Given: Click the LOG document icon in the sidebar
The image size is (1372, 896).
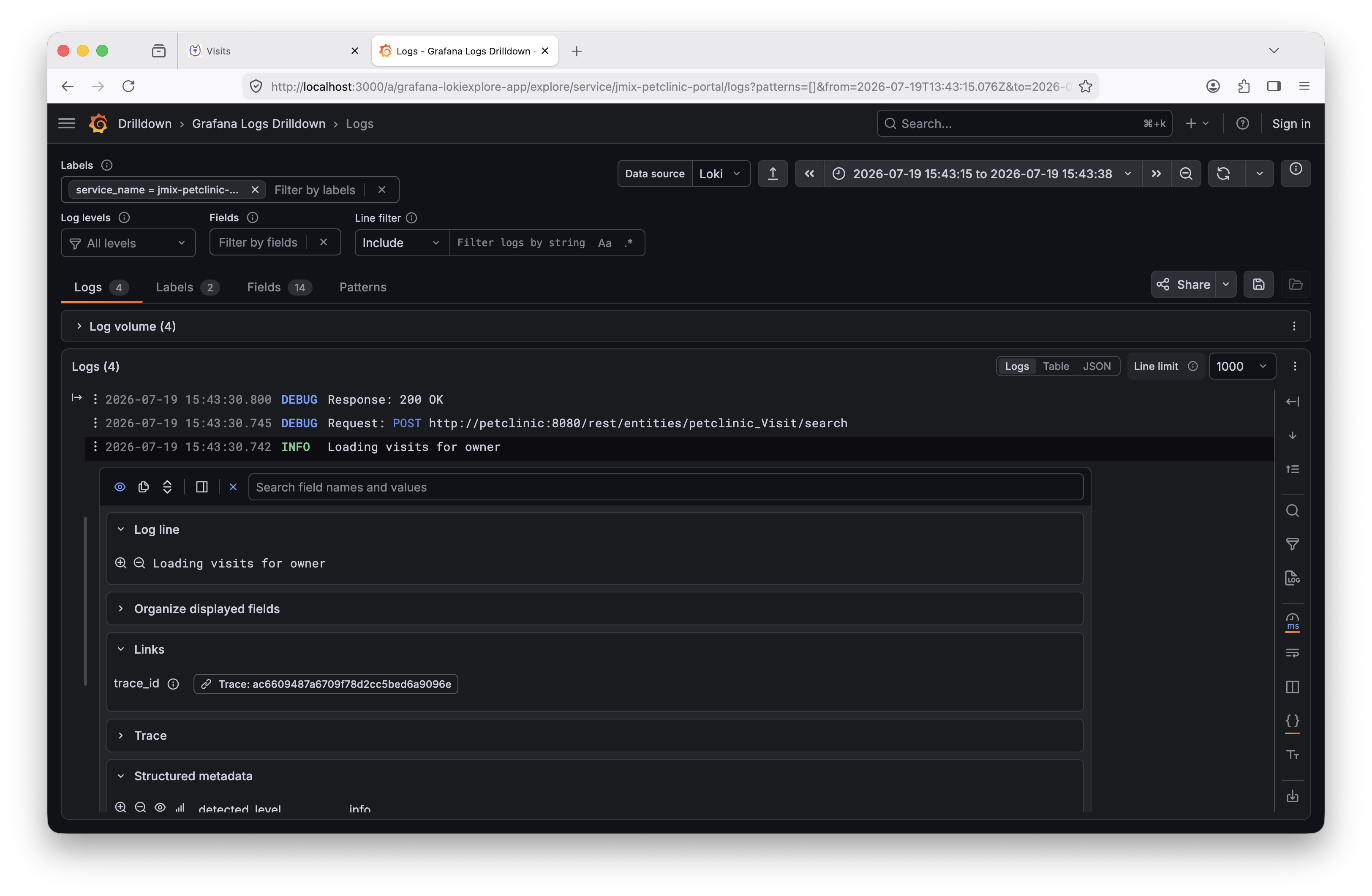Looking at the screenshot, I should coord(1293,578).
